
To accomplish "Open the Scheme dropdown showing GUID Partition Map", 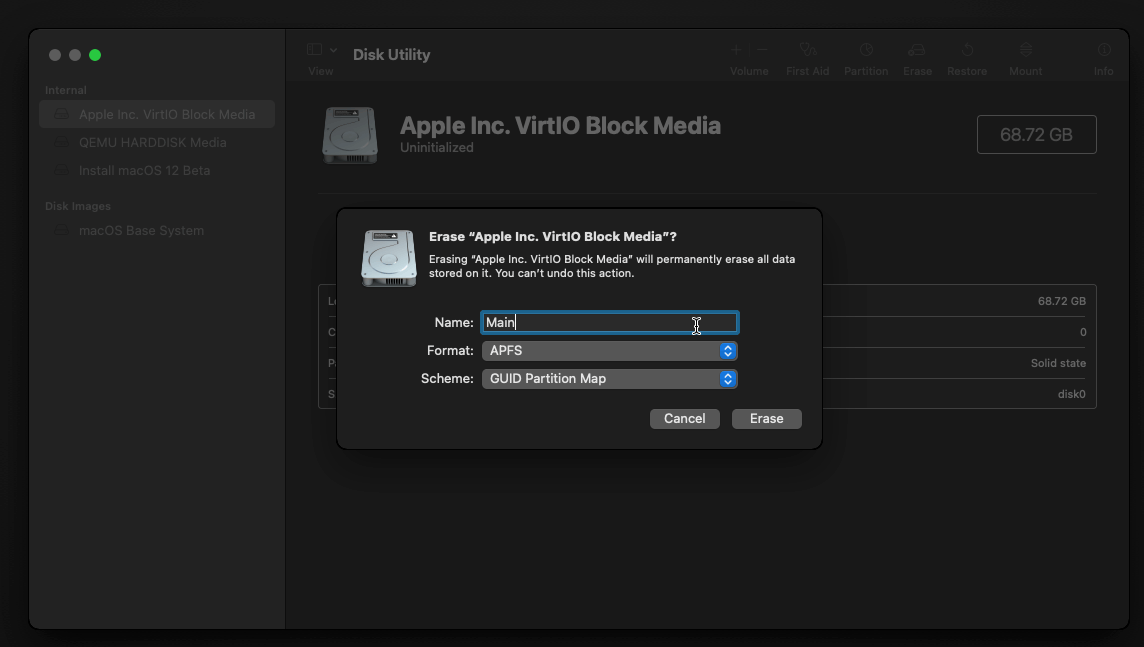I will [x=609, y=379].
